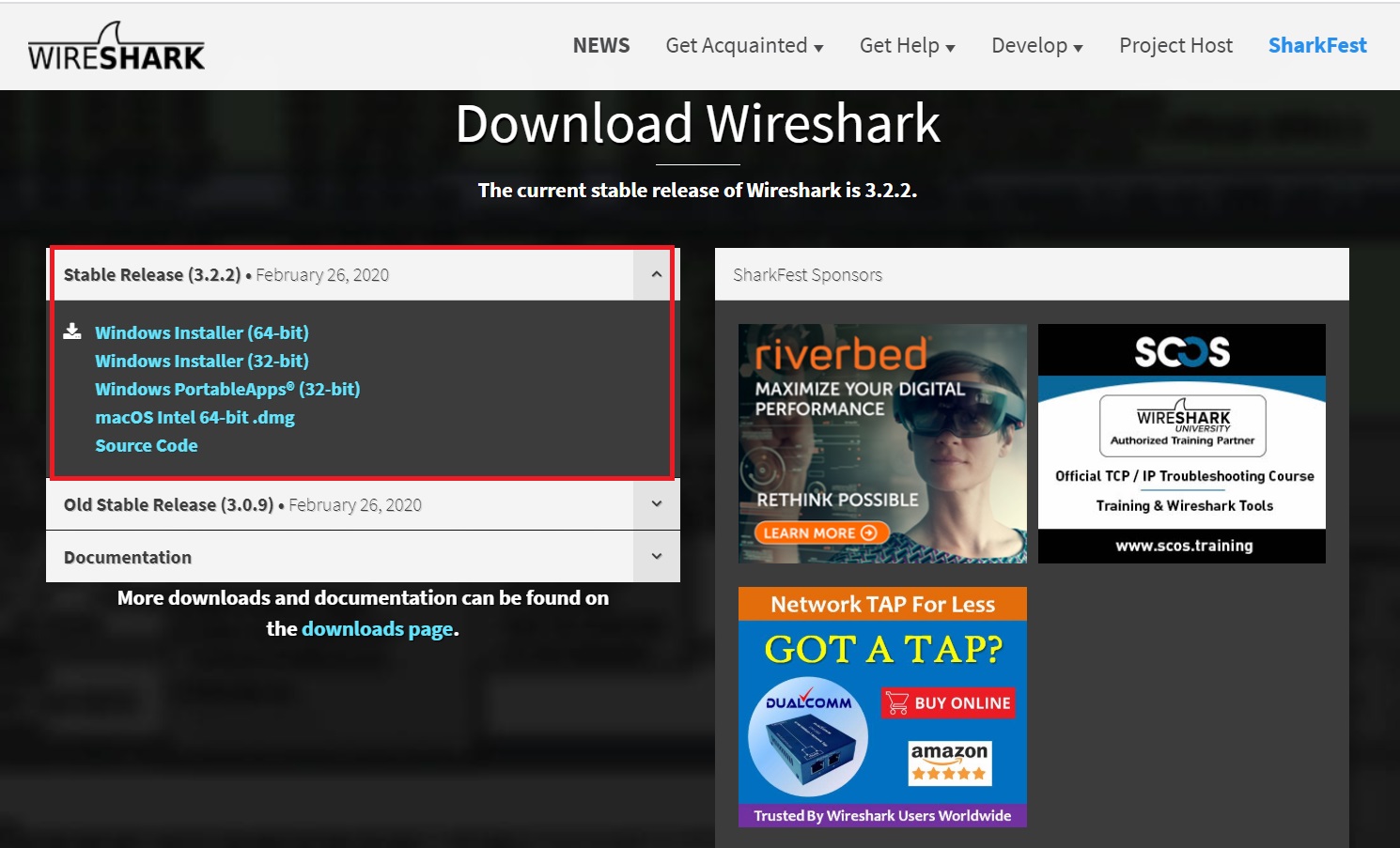Open the Network TAP For Less banner
Image resolution: width=1400 pixels, height=848 pixels.
coord(882,707)
